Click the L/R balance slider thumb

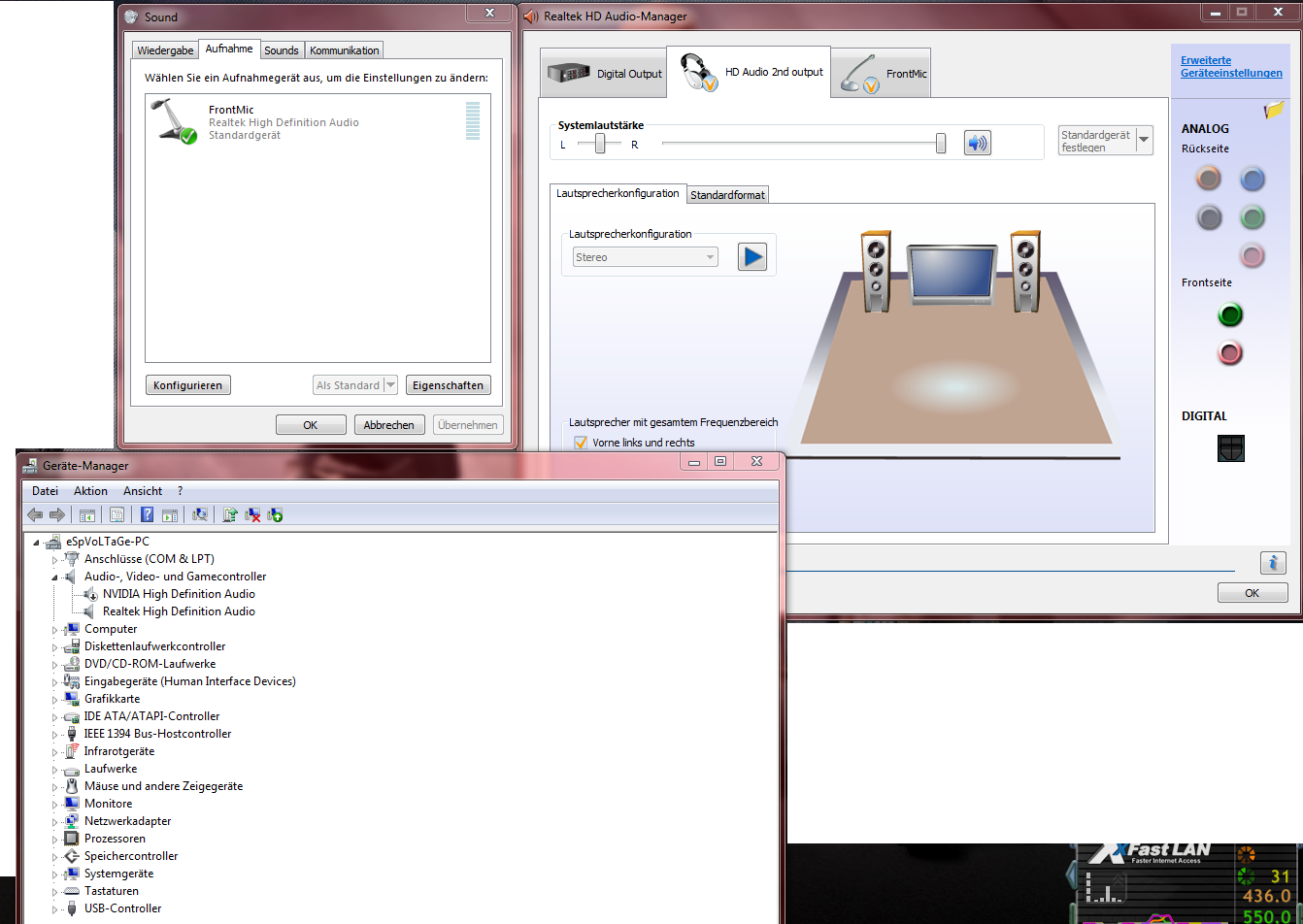(601, 144)
